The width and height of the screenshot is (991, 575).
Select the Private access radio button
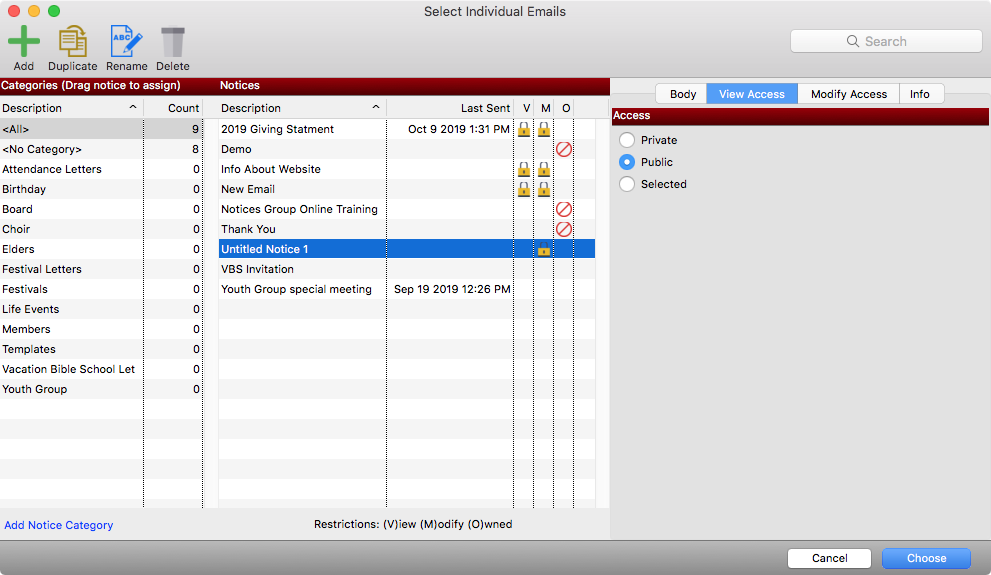(x=627, y=140)
